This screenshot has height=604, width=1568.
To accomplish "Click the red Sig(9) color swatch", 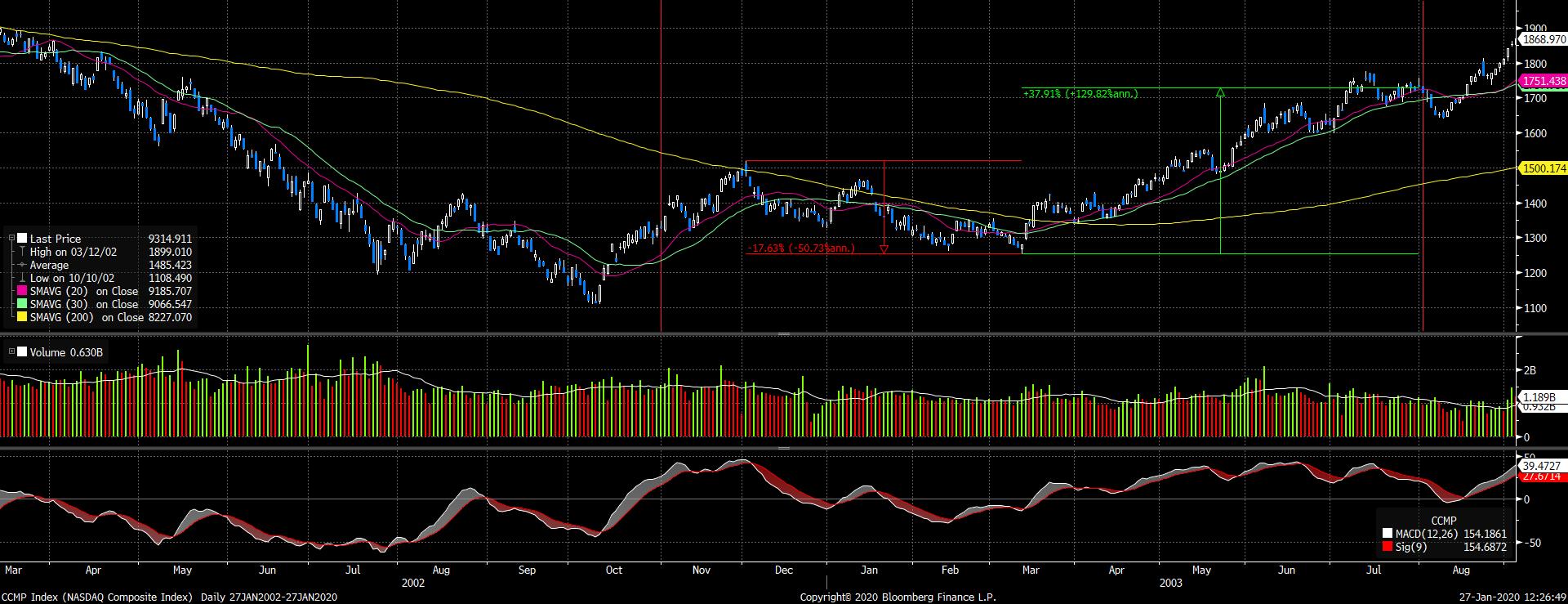I will point(1387,547).
